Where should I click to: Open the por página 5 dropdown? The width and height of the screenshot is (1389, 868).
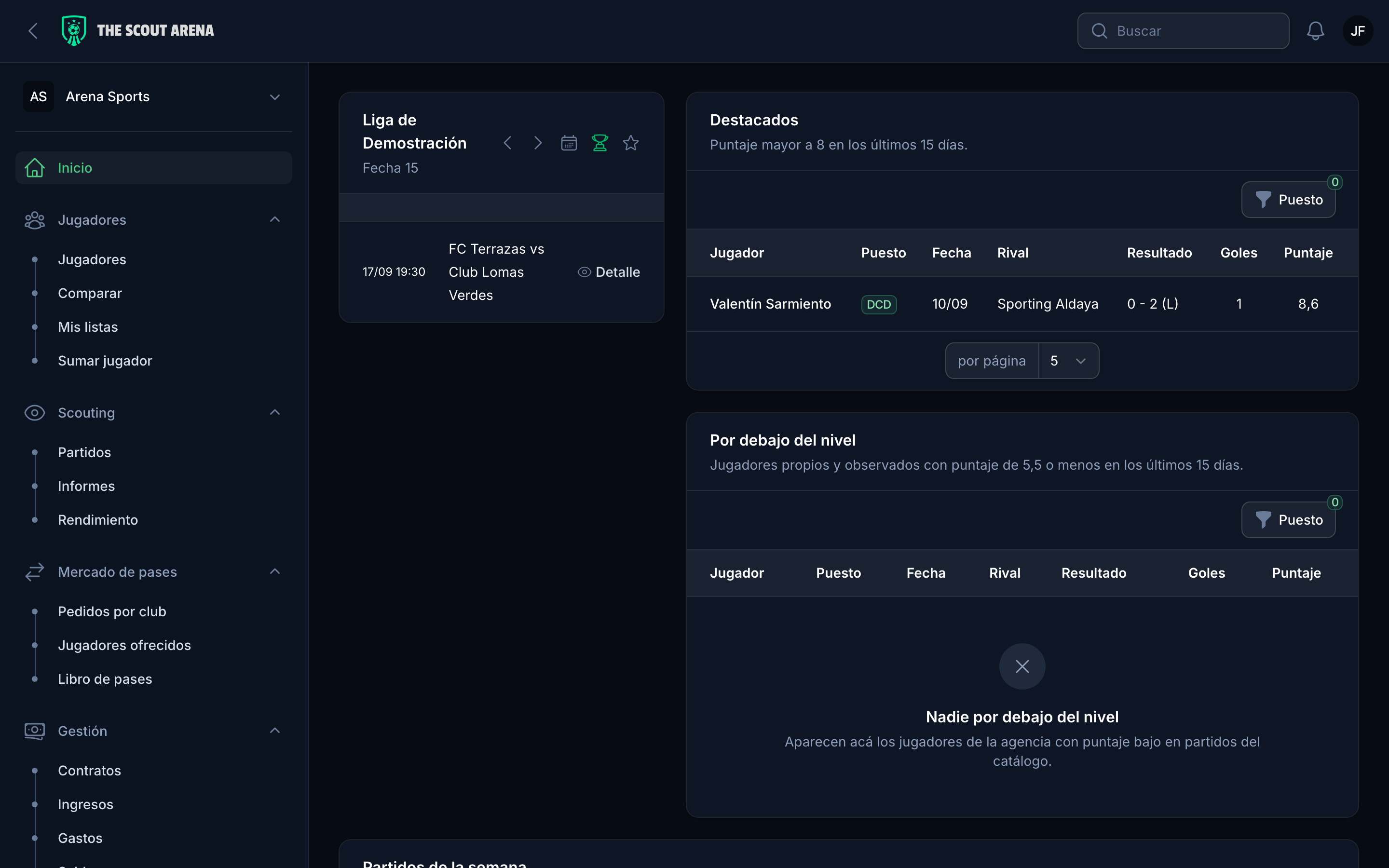(1068, 361)
